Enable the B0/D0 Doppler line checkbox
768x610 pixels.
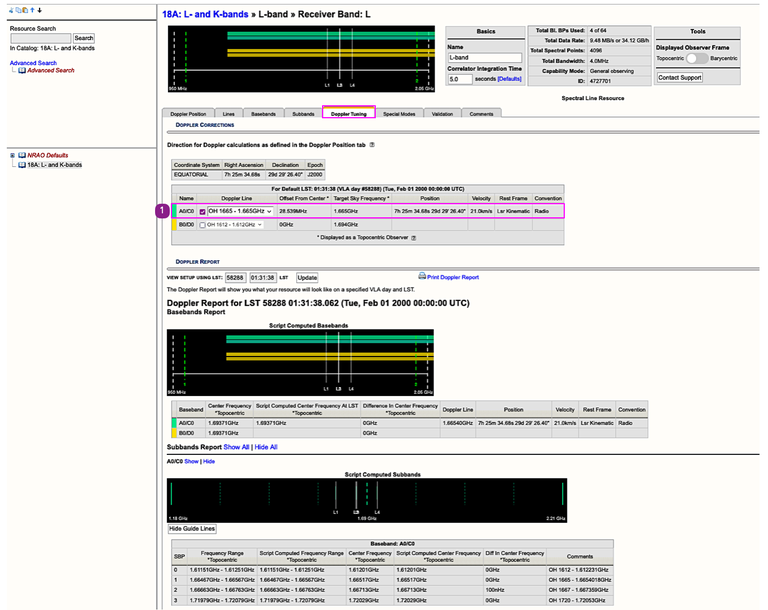pyautogui.click(x=202, y=225)
